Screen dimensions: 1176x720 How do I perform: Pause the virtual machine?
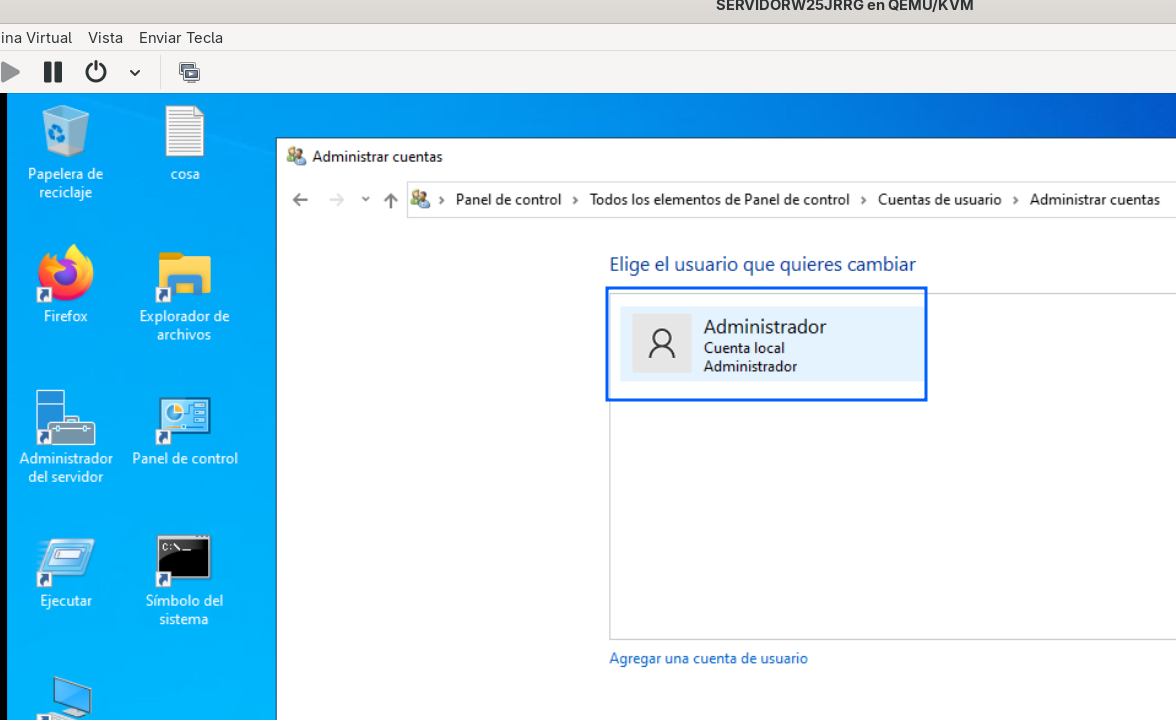[52, 72]
